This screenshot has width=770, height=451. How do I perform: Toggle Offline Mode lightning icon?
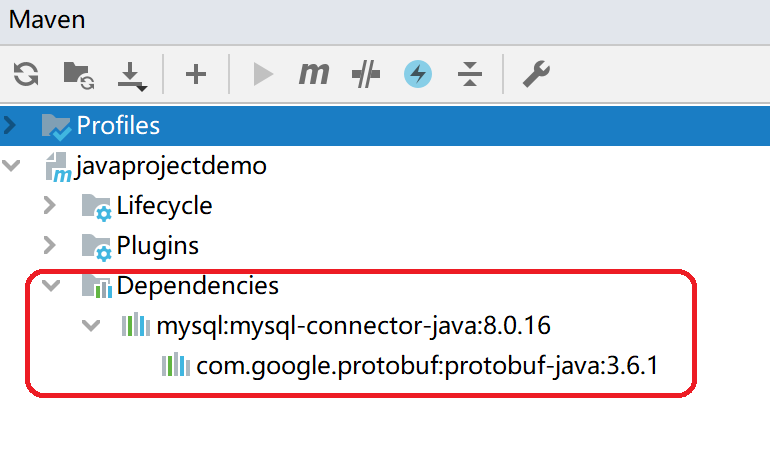[x=418, y=73]
